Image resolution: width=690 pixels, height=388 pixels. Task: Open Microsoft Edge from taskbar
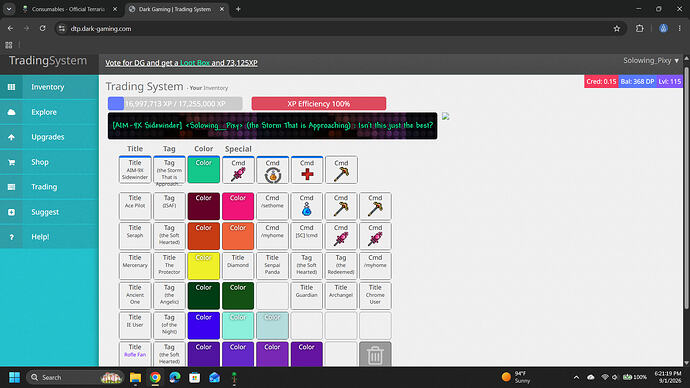(x=175, y=377)
